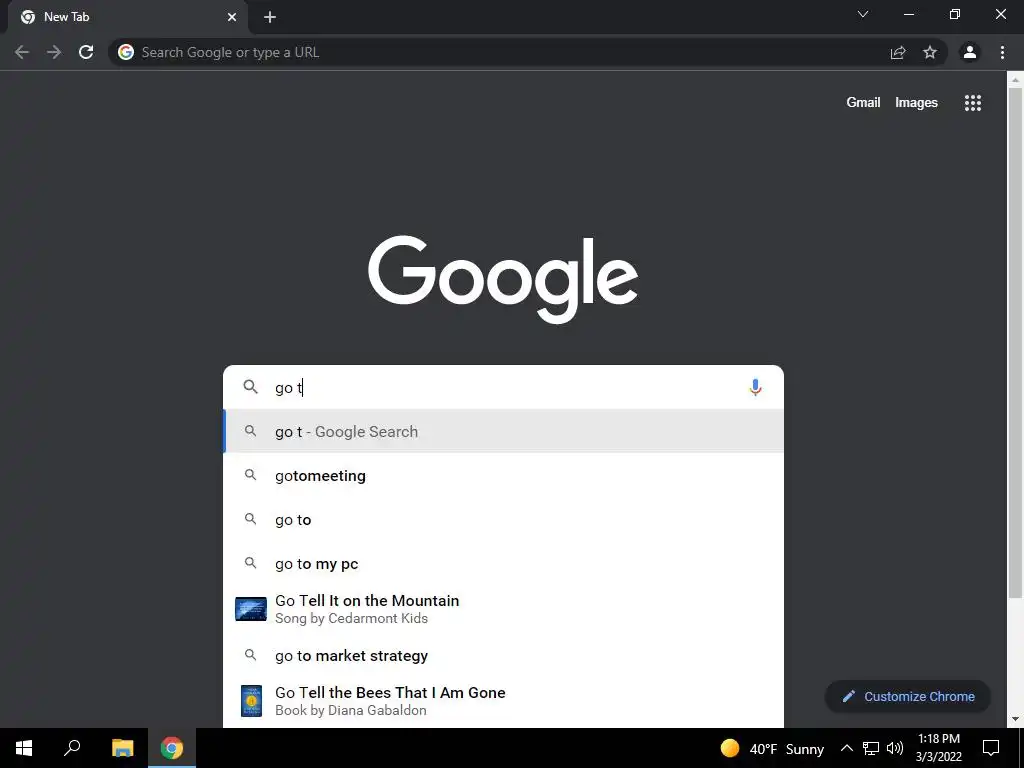Open File Explorer from the taskbar
1024x768 pixels.
tap(122, 748)
